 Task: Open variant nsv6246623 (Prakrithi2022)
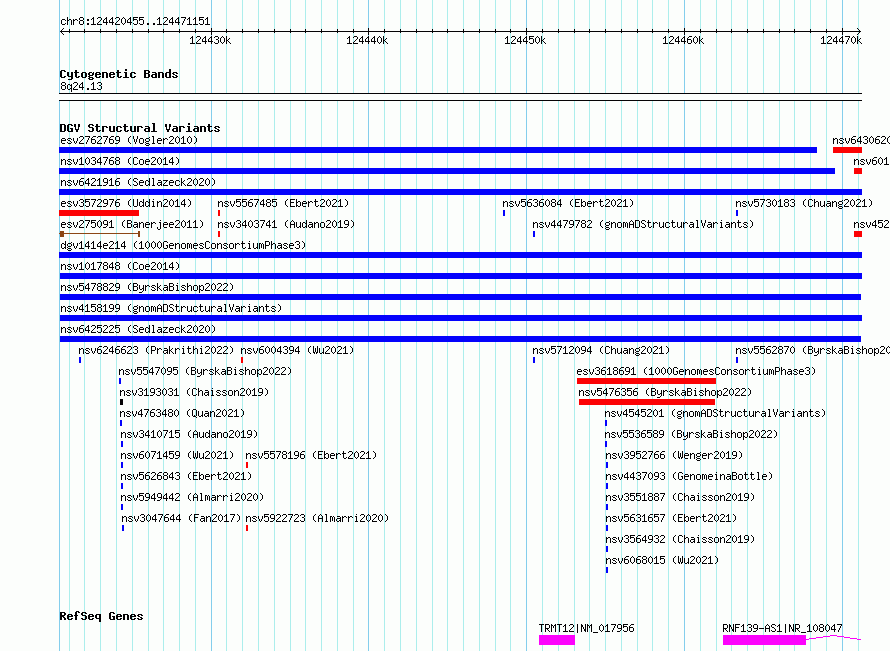click(156, 350)
